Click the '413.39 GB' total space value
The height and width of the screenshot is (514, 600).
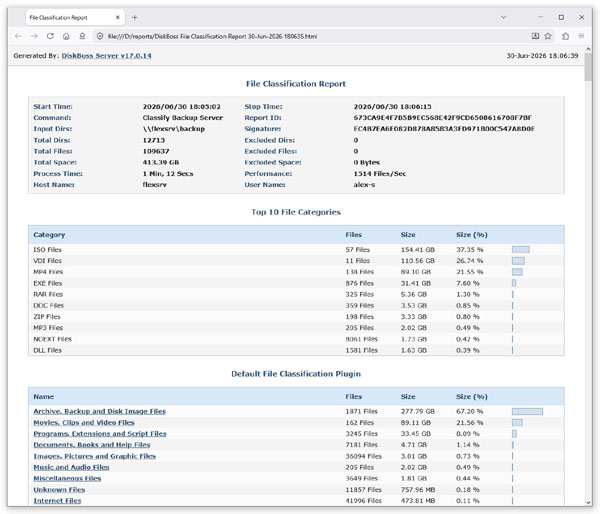point(161,162)
